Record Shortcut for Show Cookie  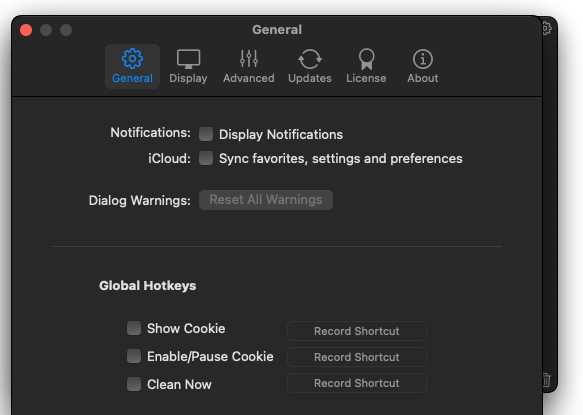pos(357,331)
